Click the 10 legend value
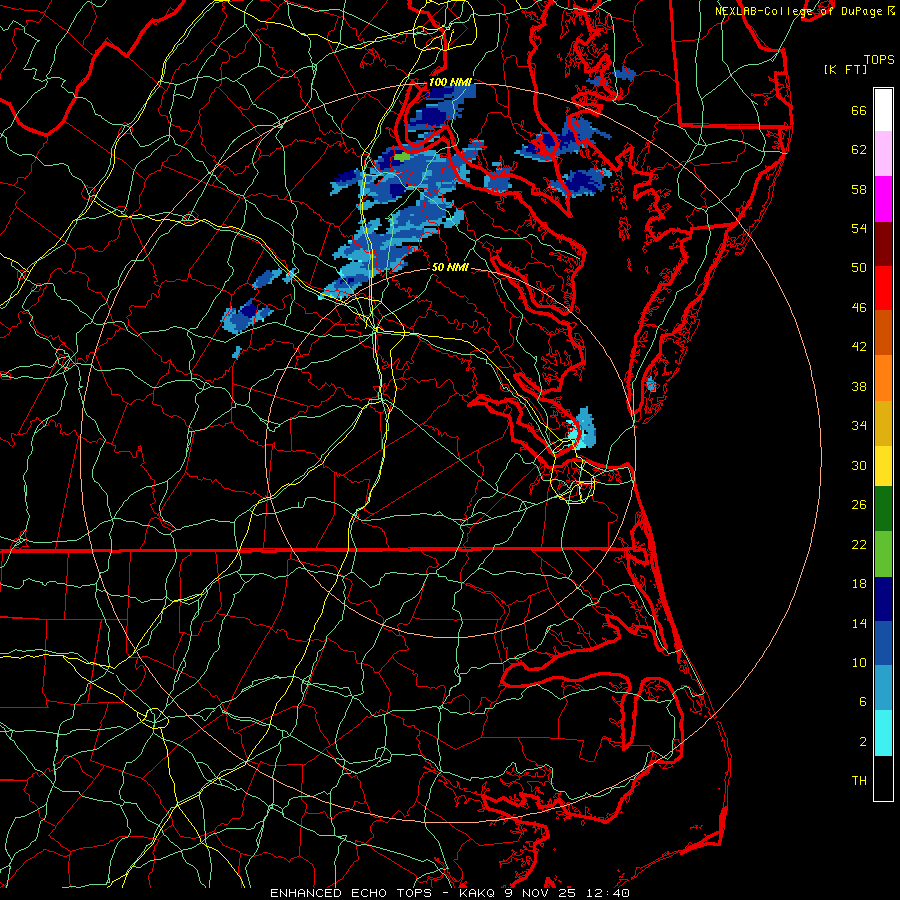 pyautogui.click(x=859, y=663)
